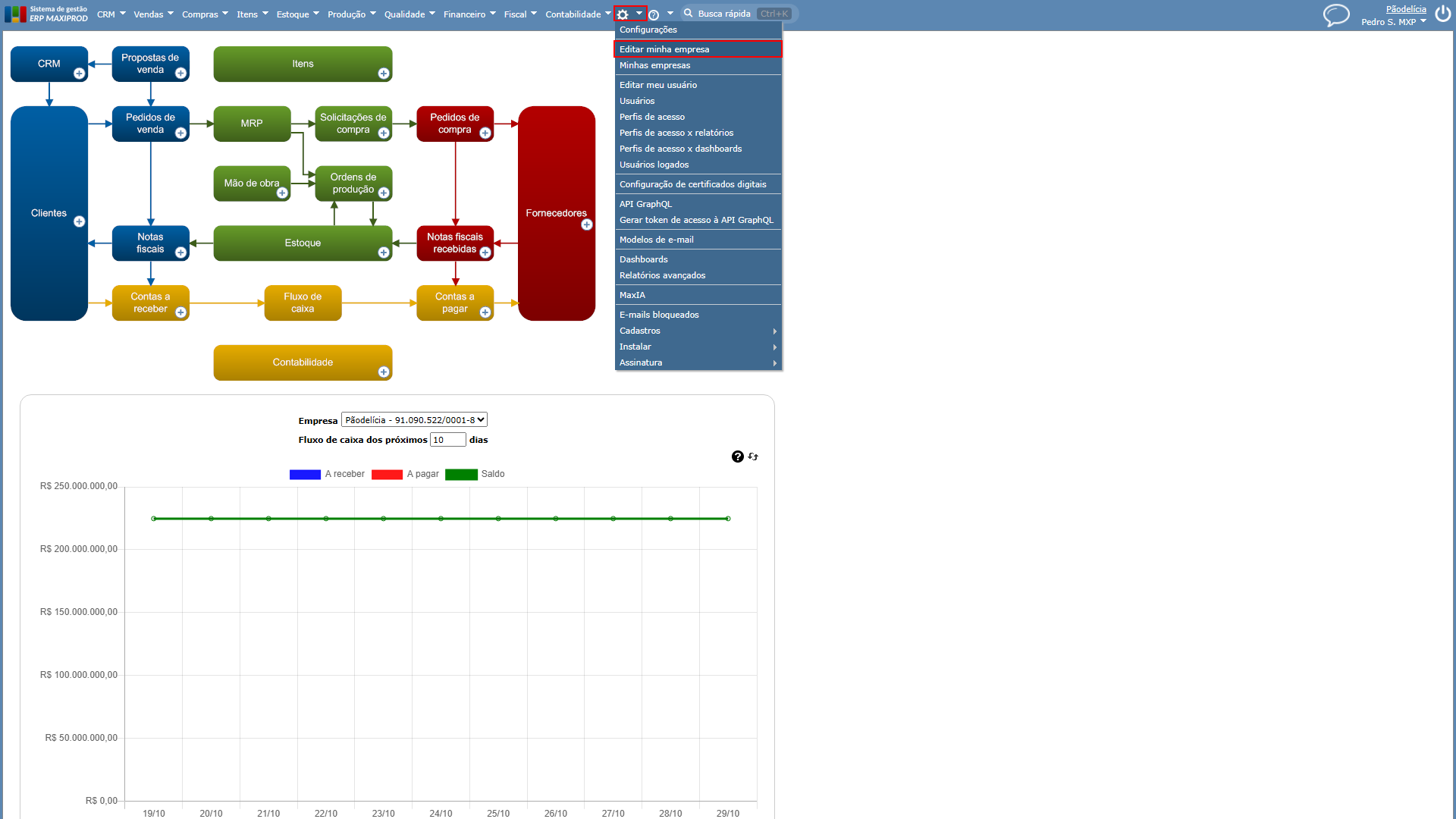This screenshot has height=819, width=1456.
Task: Click plus icon on Pedidos de compra
Action: pyautogui.click(x=485, y=133)
